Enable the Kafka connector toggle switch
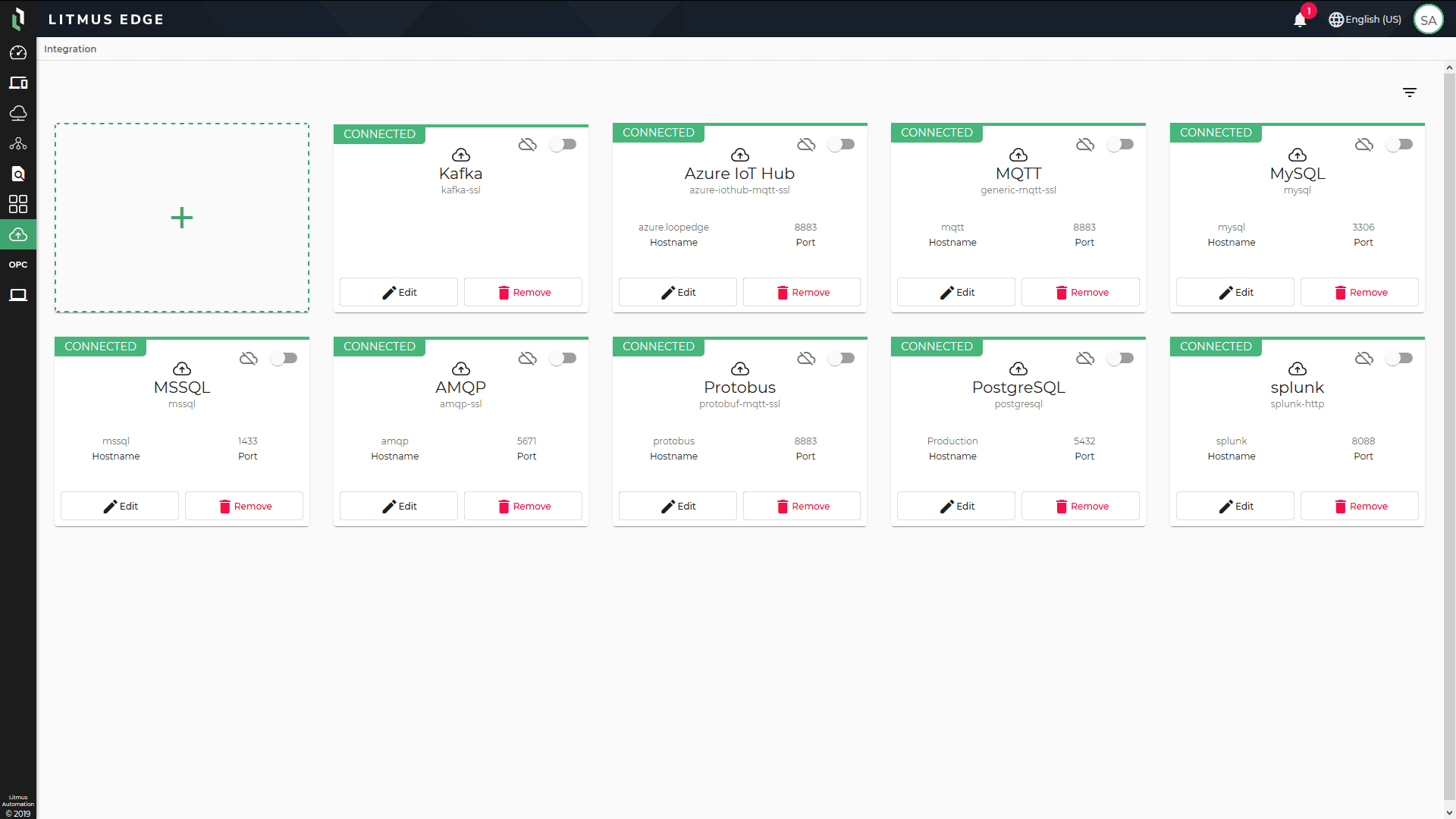1456x819 pixels. click(563, 144)
